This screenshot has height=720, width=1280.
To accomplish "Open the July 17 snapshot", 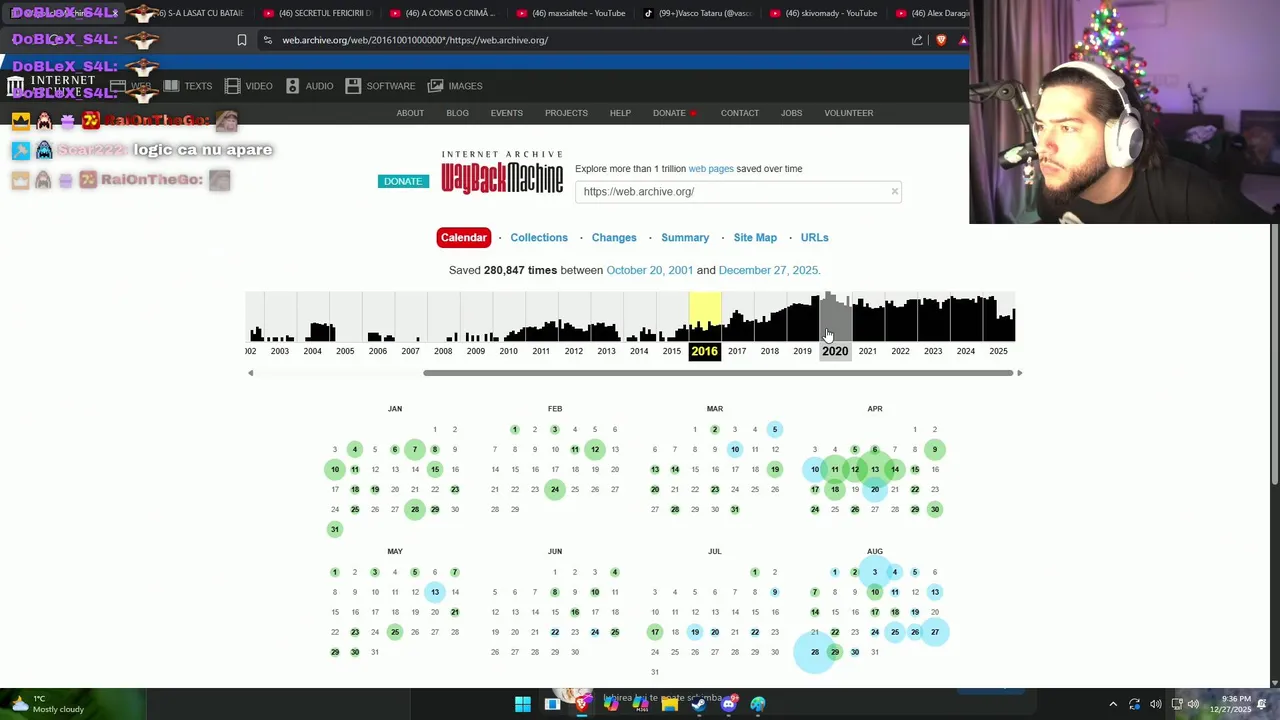I will (655, 632).
